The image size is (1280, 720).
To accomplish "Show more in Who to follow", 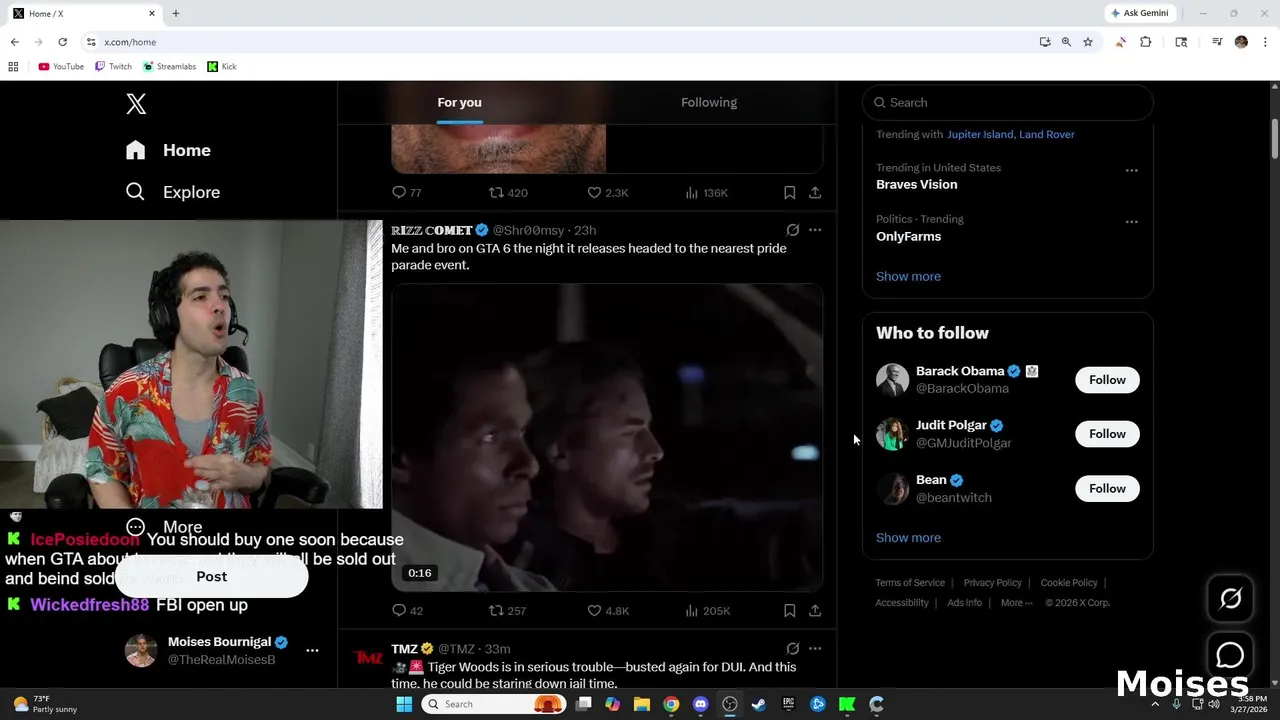I will tap(908, 537).
